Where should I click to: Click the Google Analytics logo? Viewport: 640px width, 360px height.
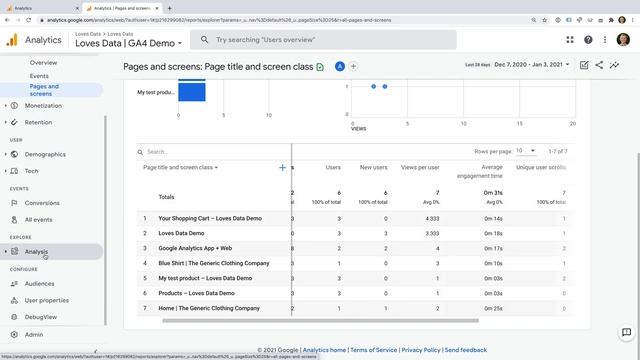12,40
